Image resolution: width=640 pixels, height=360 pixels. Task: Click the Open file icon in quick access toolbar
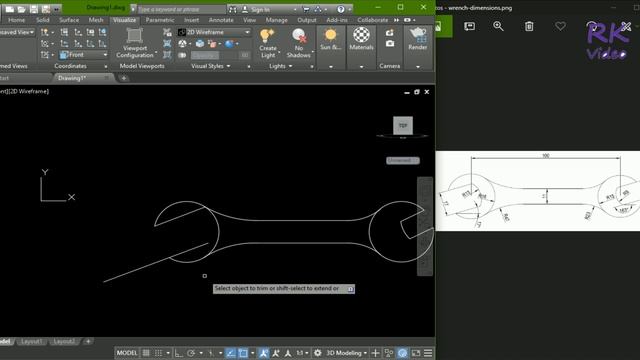[x=22, y=9]
